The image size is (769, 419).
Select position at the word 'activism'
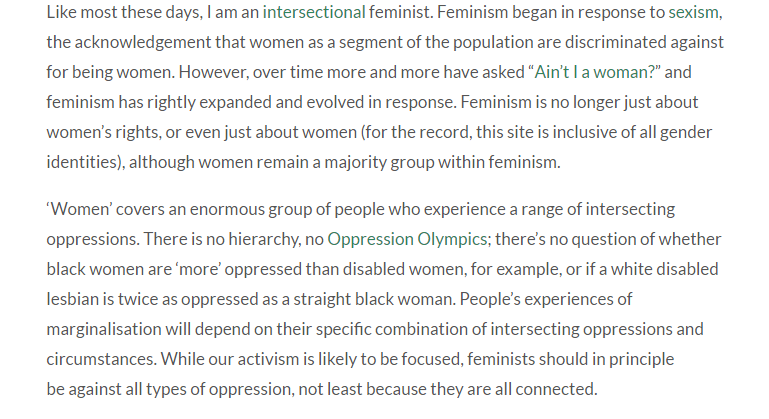click(x=269, y=359)
